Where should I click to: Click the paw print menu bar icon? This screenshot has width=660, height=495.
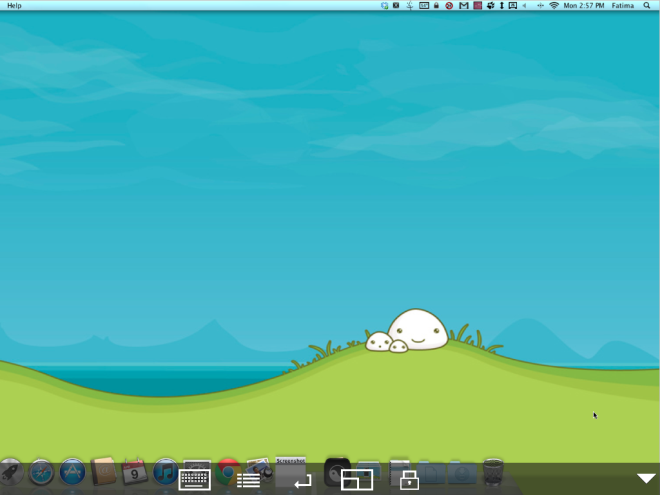point(490,5)
